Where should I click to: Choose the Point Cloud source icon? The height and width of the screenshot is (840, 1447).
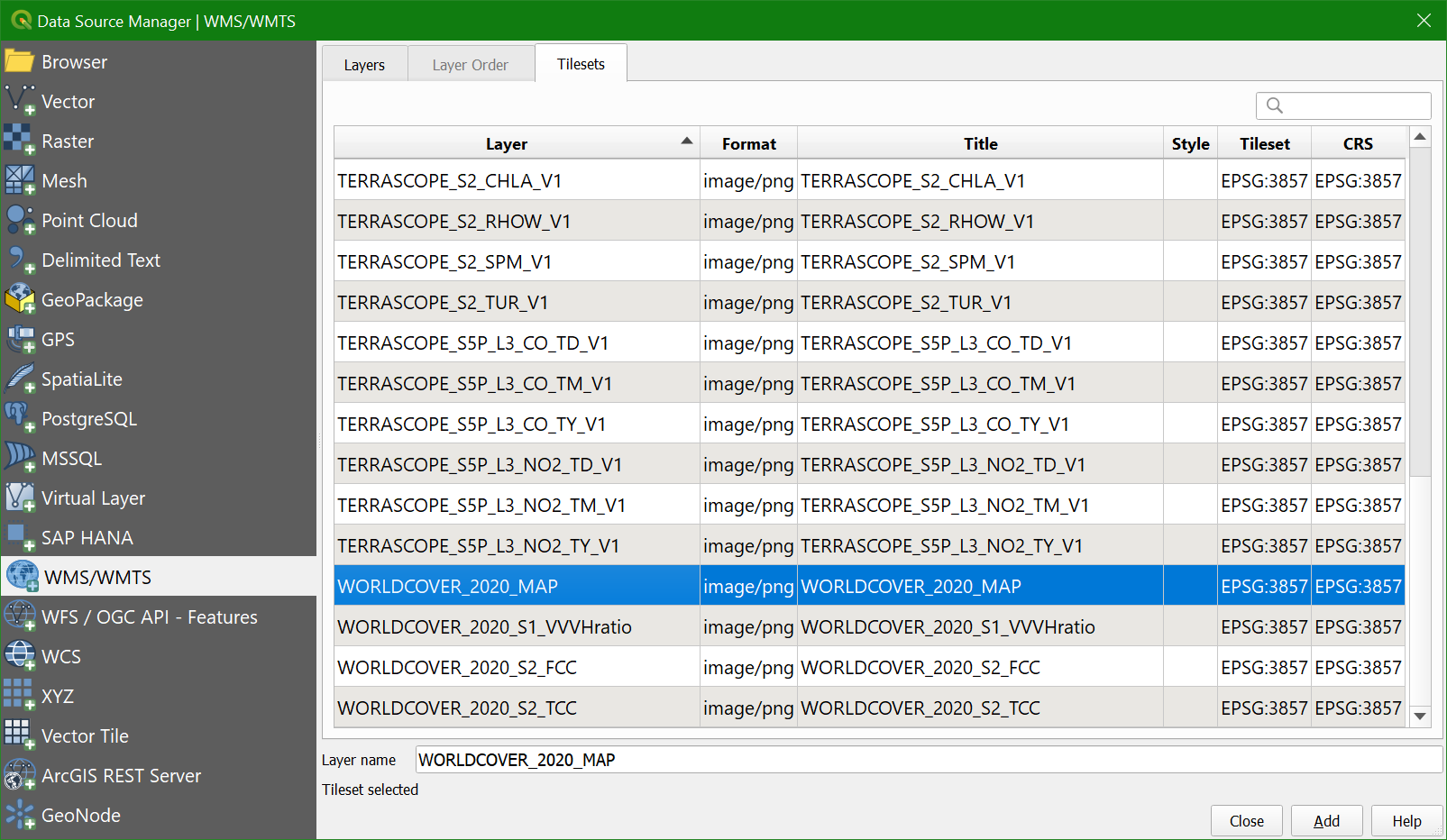point(20,221)
